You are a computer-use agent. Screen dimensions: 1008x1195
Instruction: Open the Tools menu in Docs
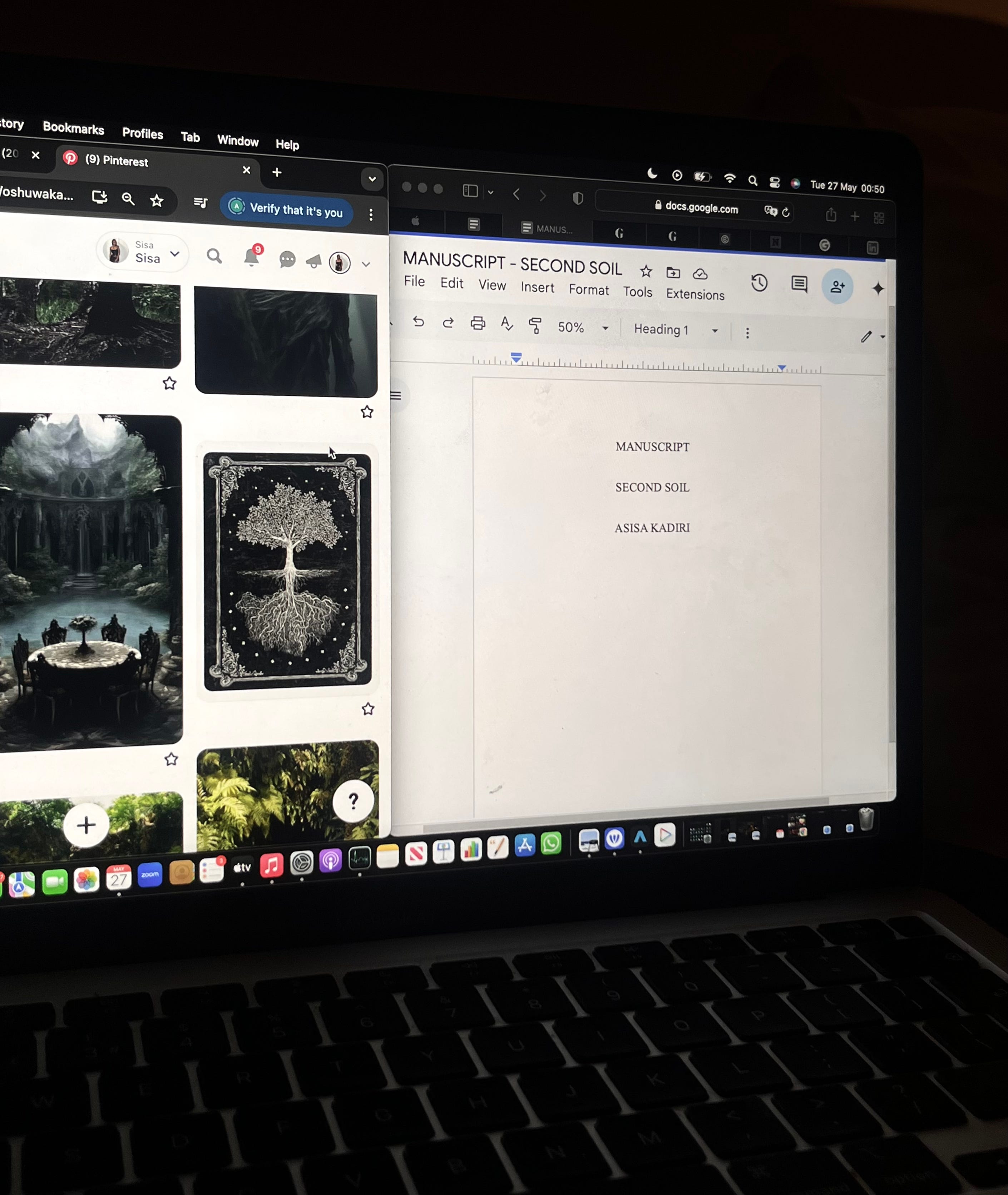637,292
